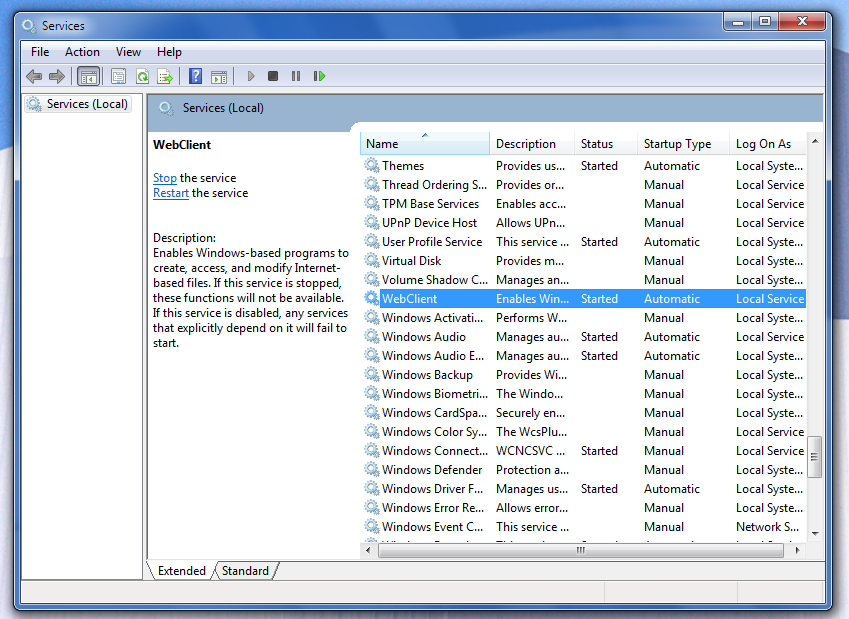Click horizontal scrollbar left arrow
The height and width of the screenshot is (619, 849).
point(368,550)
